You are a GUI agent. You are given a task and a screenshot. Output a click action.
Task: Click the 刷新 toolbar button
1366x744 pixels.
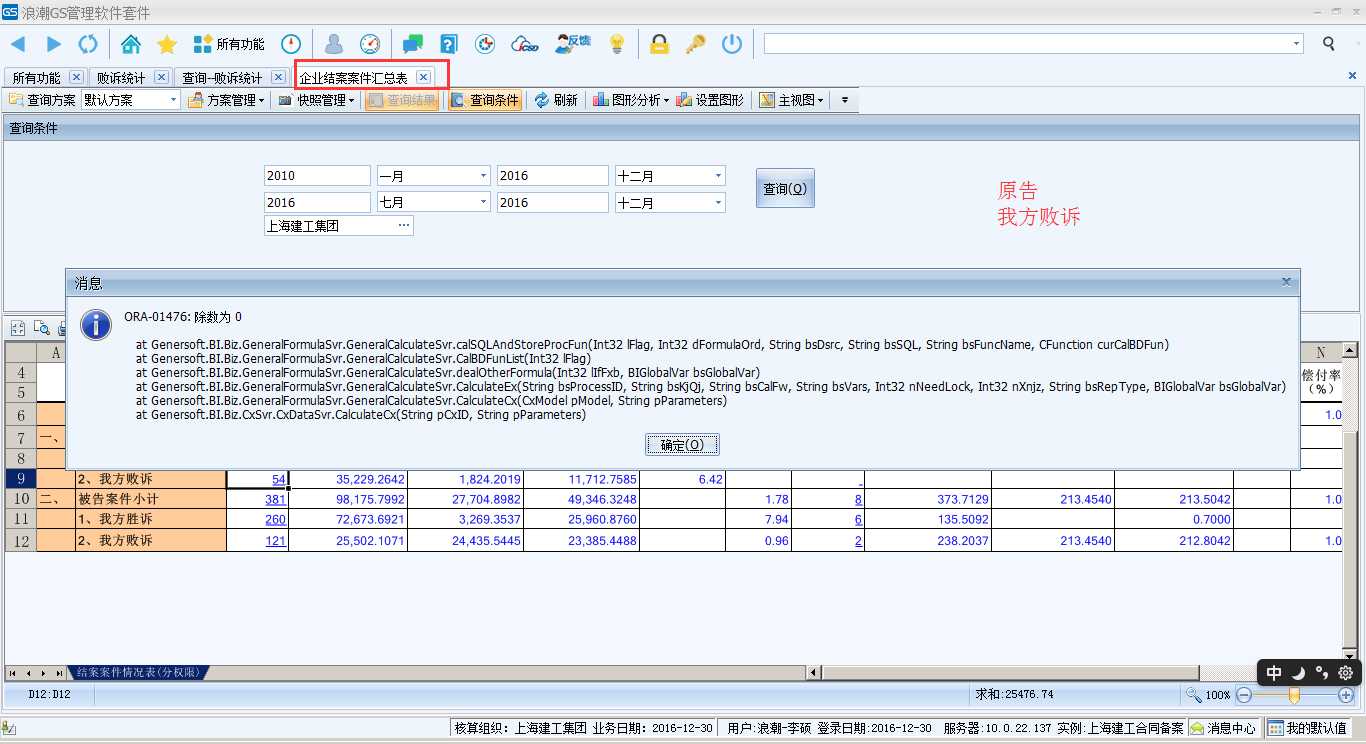tap(556, 100)
